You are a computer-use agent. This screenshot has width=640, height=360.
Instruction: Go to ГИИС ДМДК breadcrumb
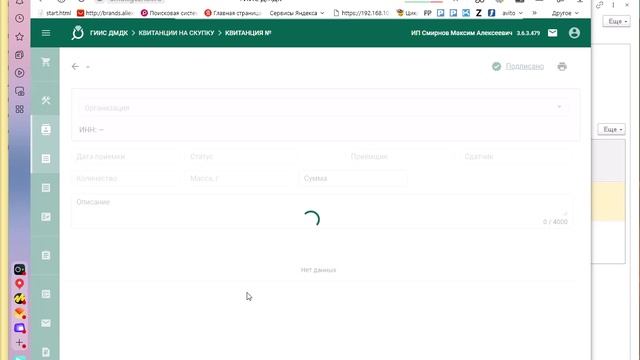[109, 33]
